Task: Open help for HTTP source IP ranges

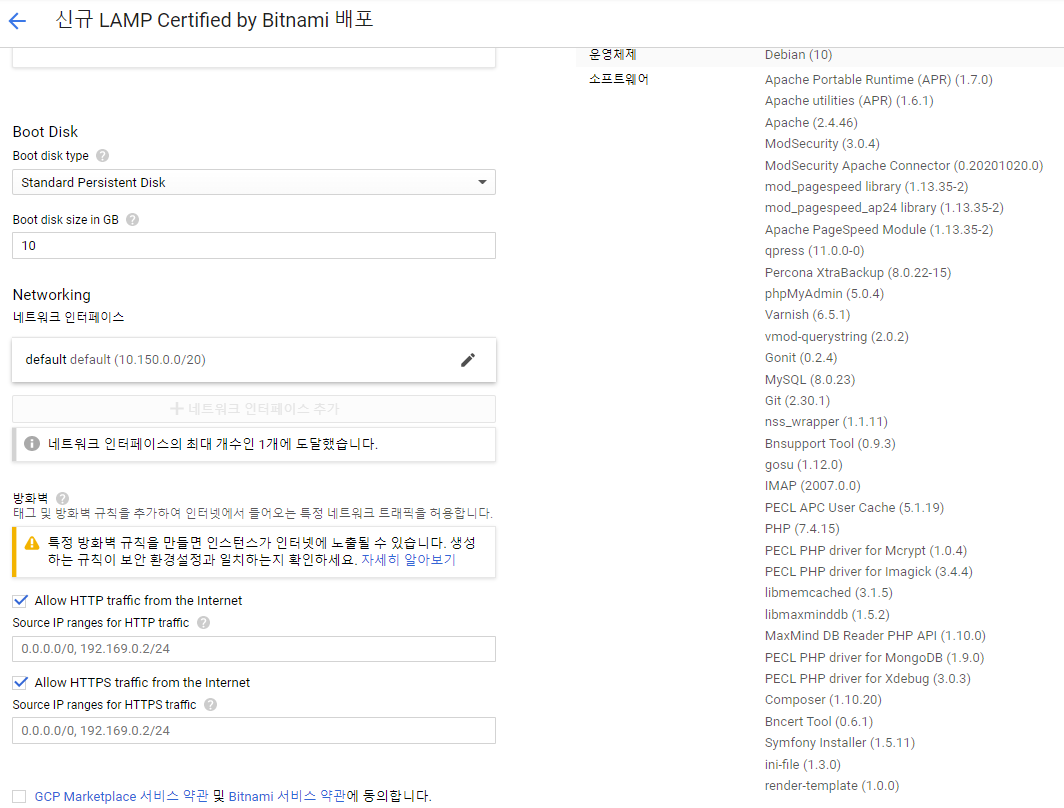Action: [x=204, y=623]
